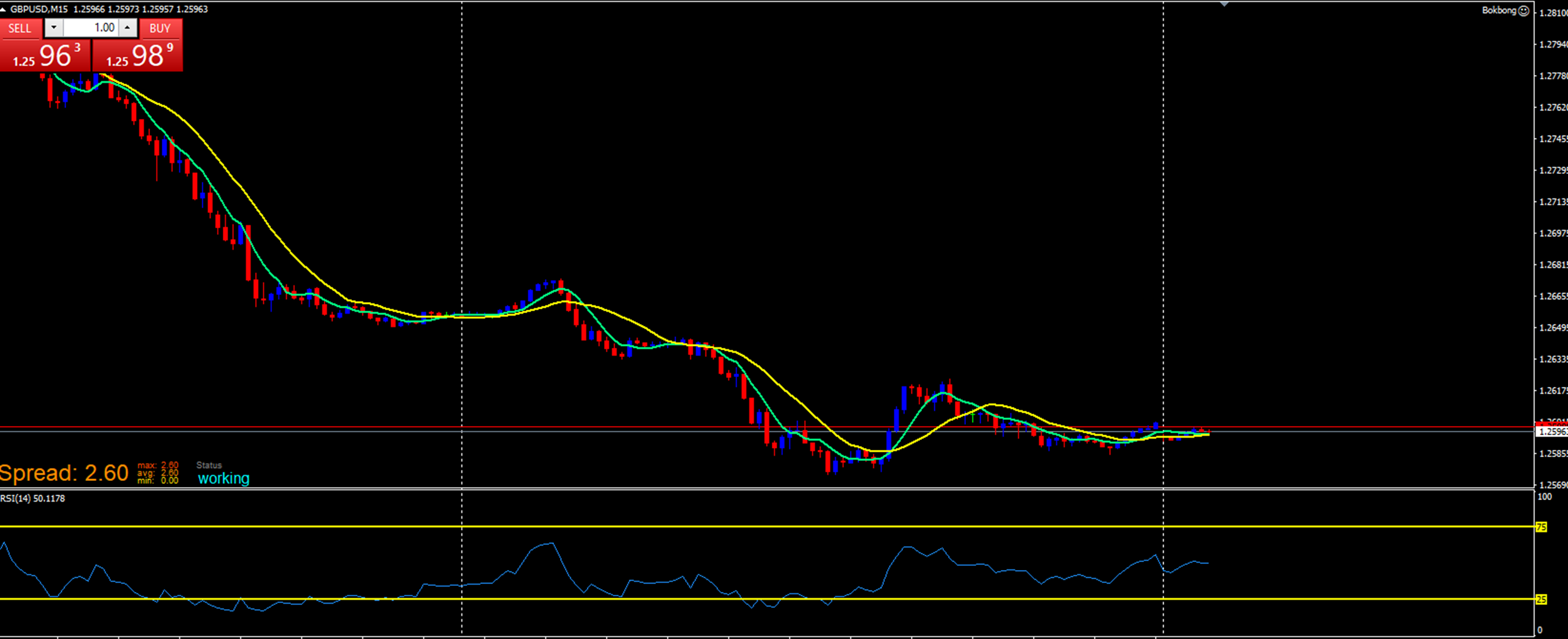Click the 1.27295 price axis label

pos(1553,170)
